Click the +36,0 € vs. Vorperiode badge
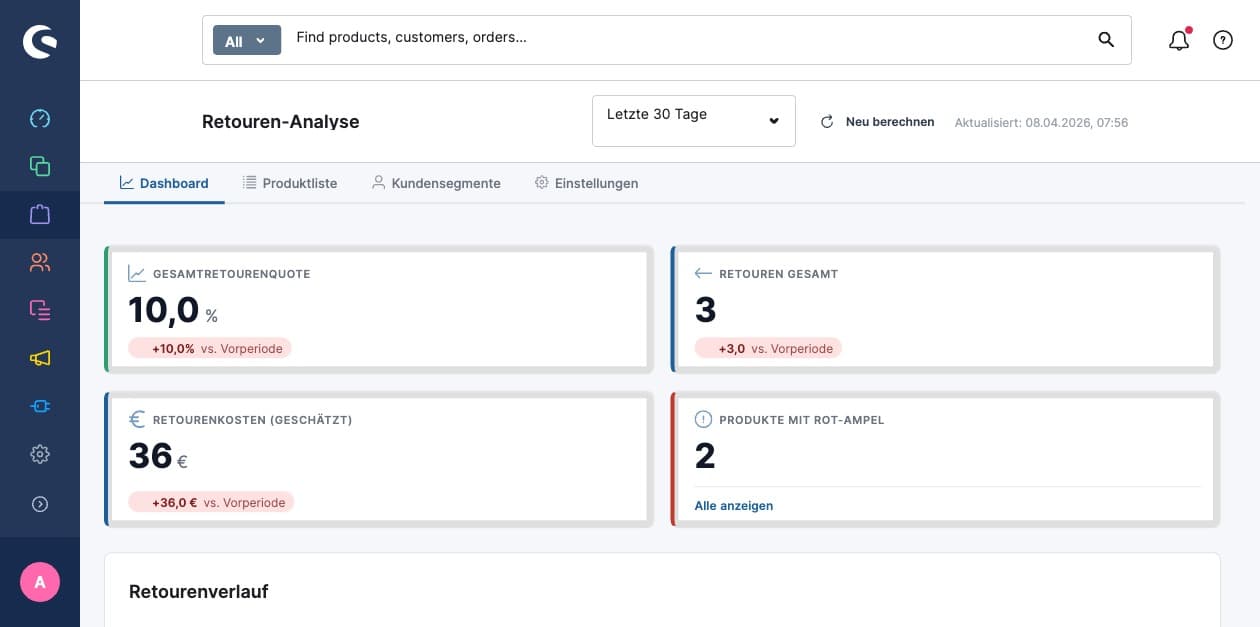Screen dimensions: 1260x627 point(211,502)
